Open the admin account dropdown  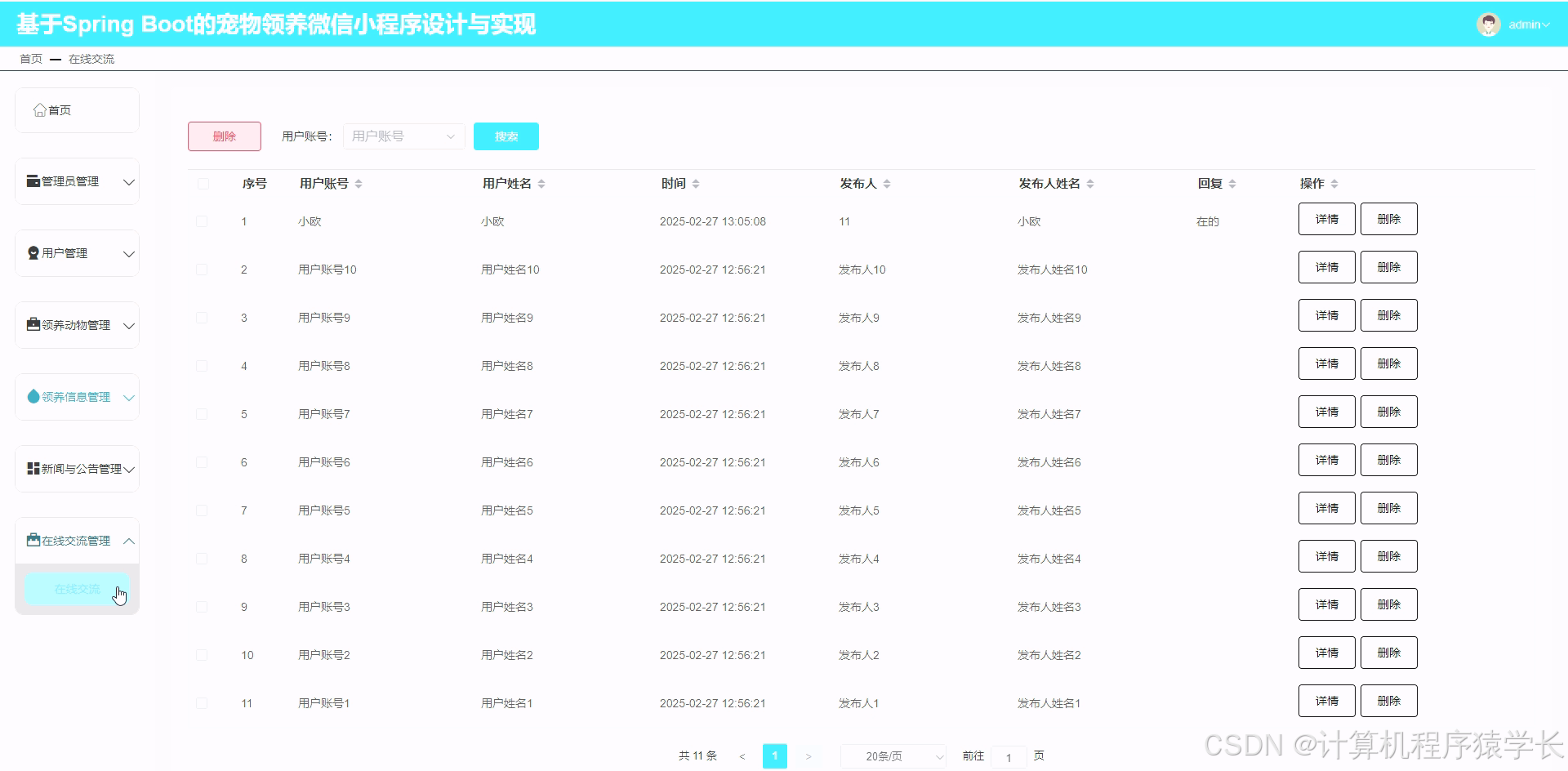(1526, 24)
